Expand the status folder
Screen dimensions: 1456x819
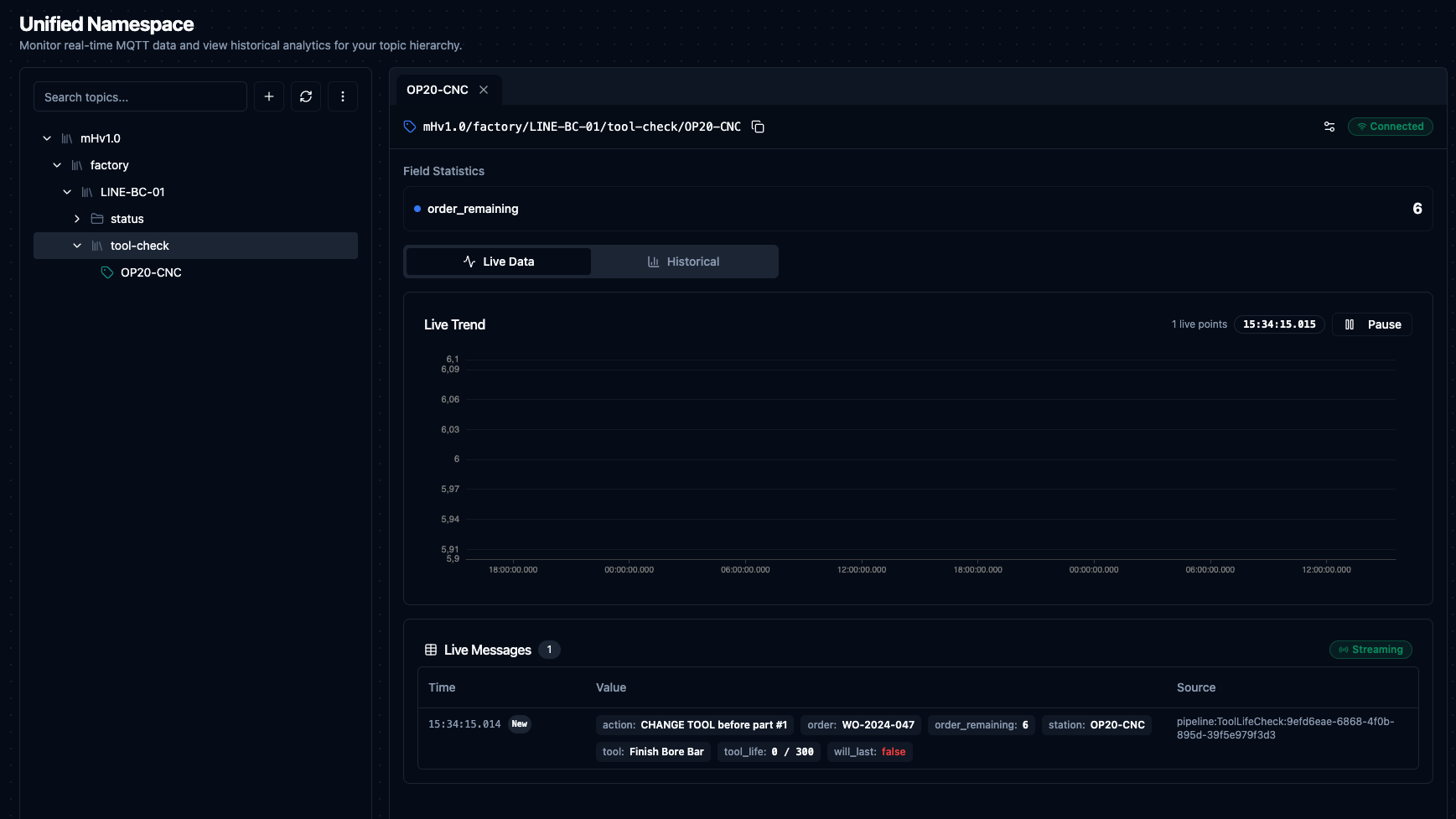[77, 219]
